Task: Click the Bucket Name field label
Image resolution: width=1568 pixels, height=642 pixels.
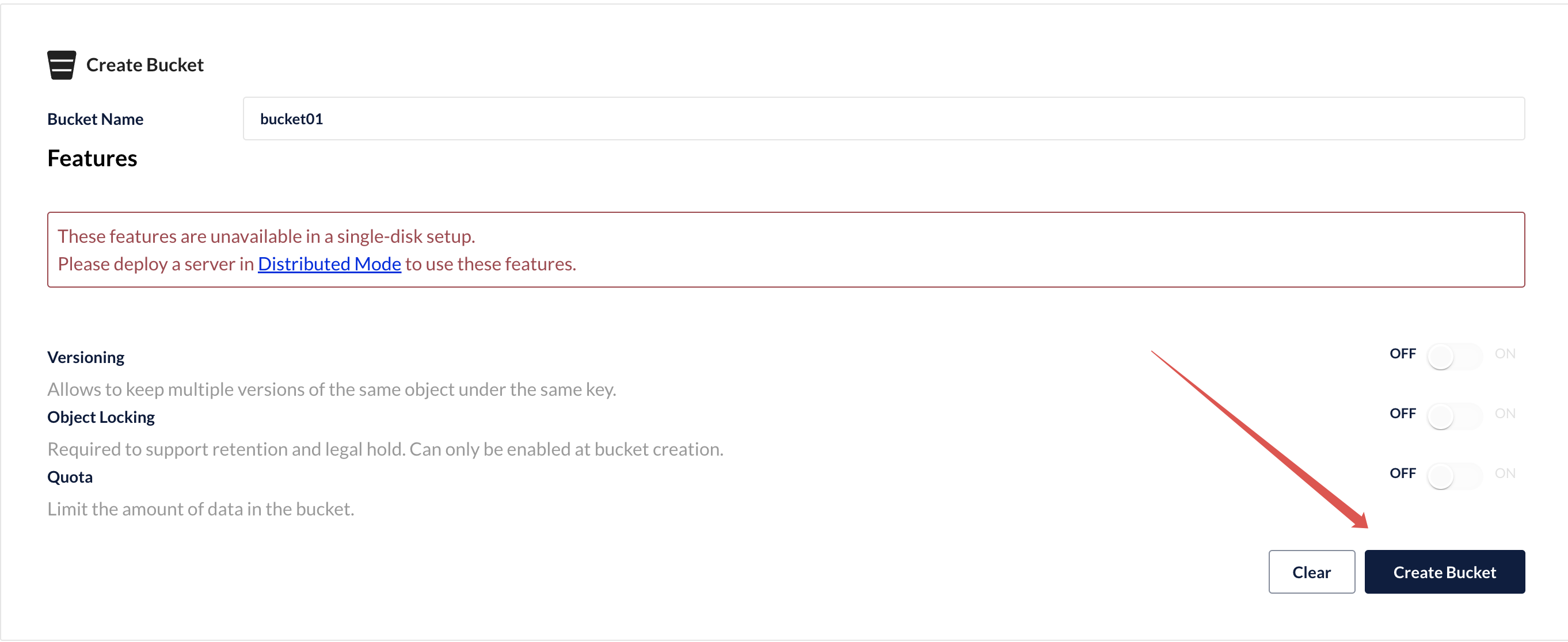Action: [96, 119]
